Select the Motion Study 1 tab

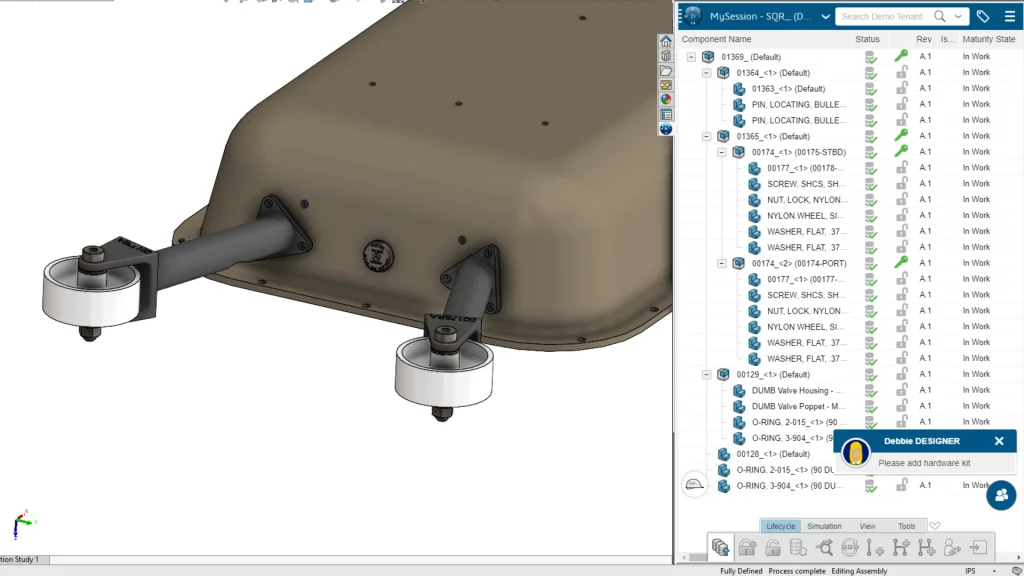(x=20, y=560)
